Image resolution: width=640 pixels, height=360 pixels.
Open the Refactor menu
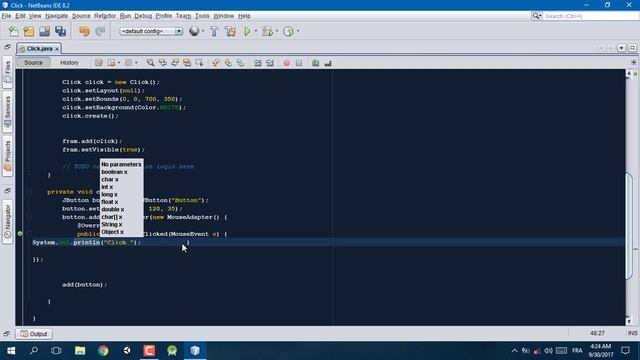coord(105,16)
